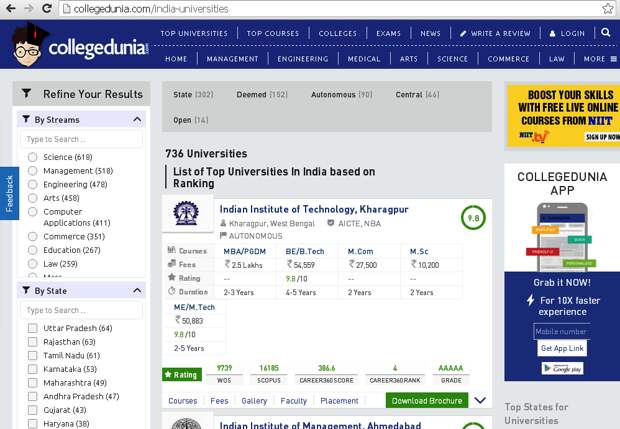
Task: Click the Google Play badge
Action: tap(562, 369)
